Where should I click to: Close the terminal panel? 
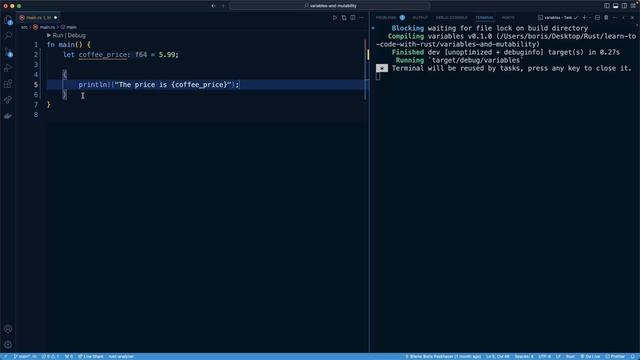[632, 18]
